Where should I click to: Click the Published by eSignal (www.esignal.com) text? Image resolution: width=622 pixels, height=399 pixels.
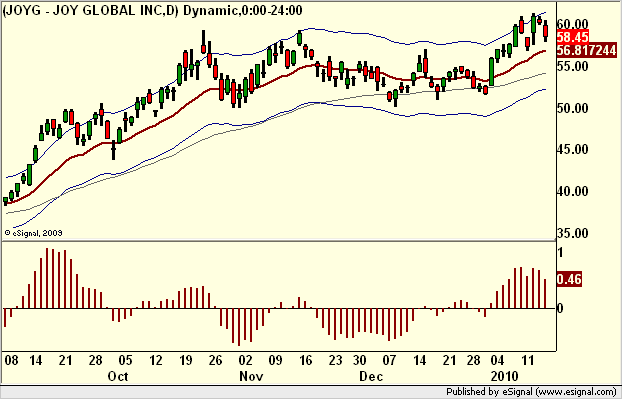click(x=531, y=392)
